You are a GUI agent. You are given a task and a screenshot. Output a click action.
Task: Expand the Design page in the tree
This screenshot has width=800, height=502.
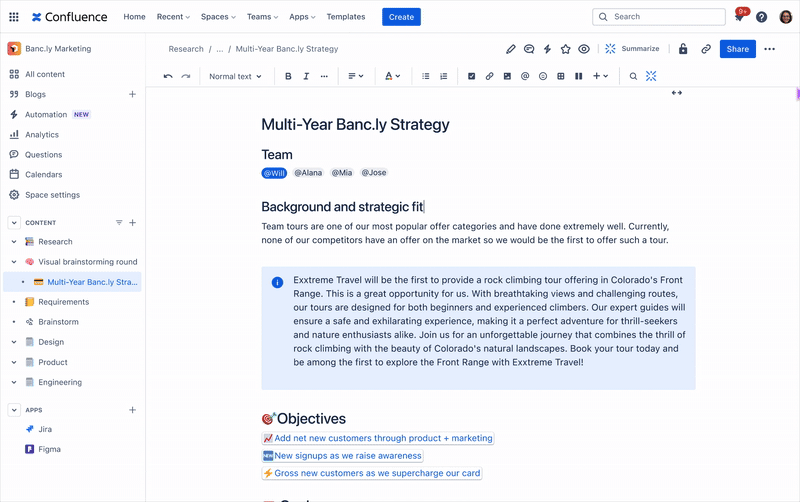[x=14, y=342]
